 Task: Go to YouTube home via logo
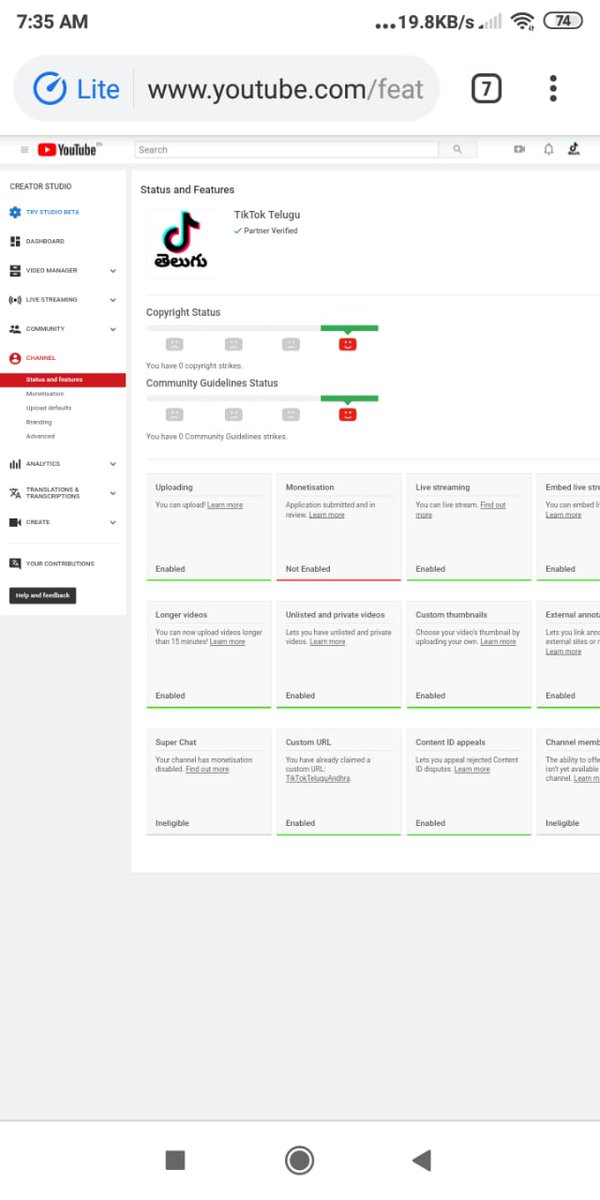coord(68,150)
